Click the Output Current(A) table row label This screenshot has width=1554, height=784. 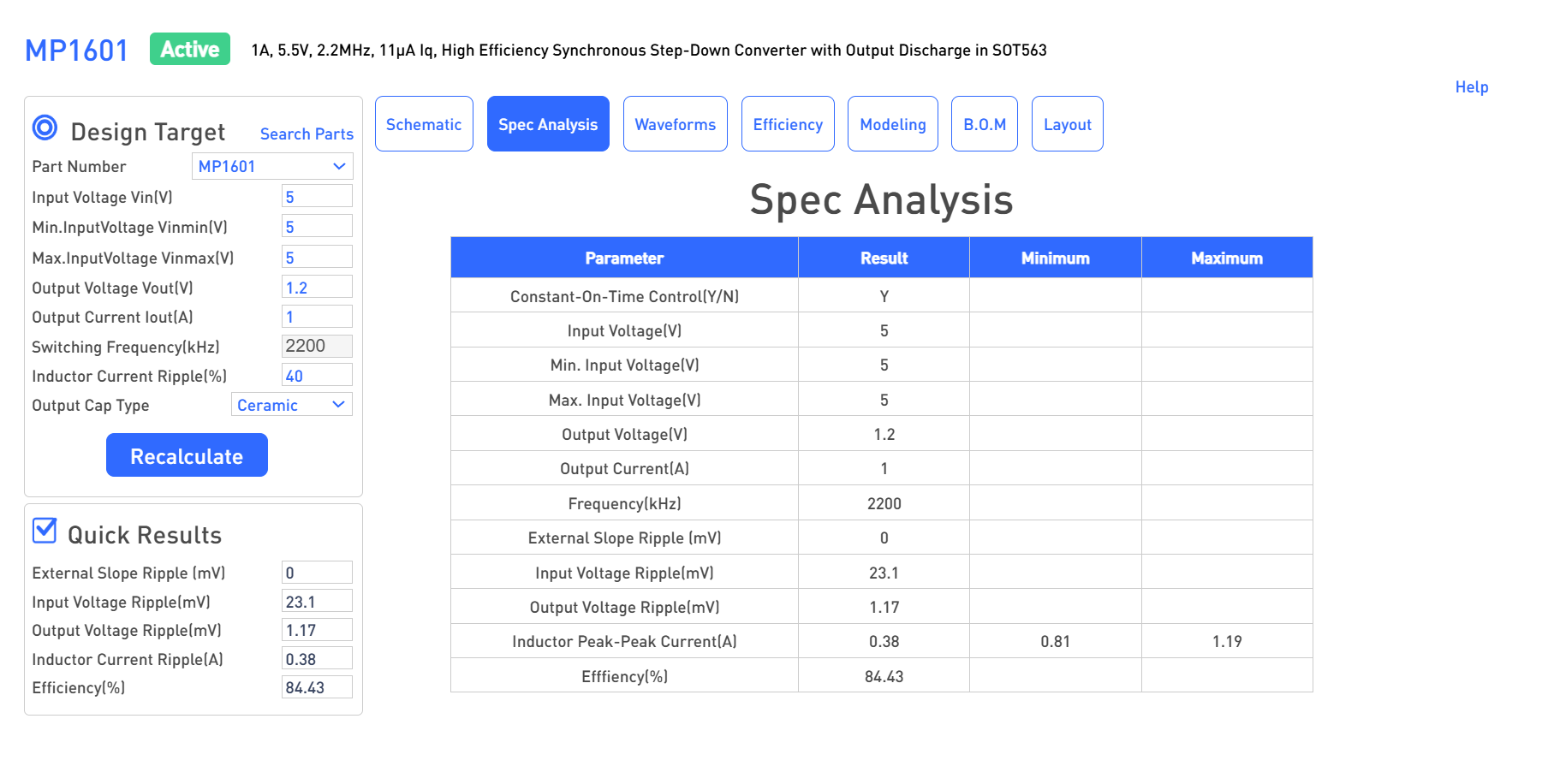click(624, 468)
